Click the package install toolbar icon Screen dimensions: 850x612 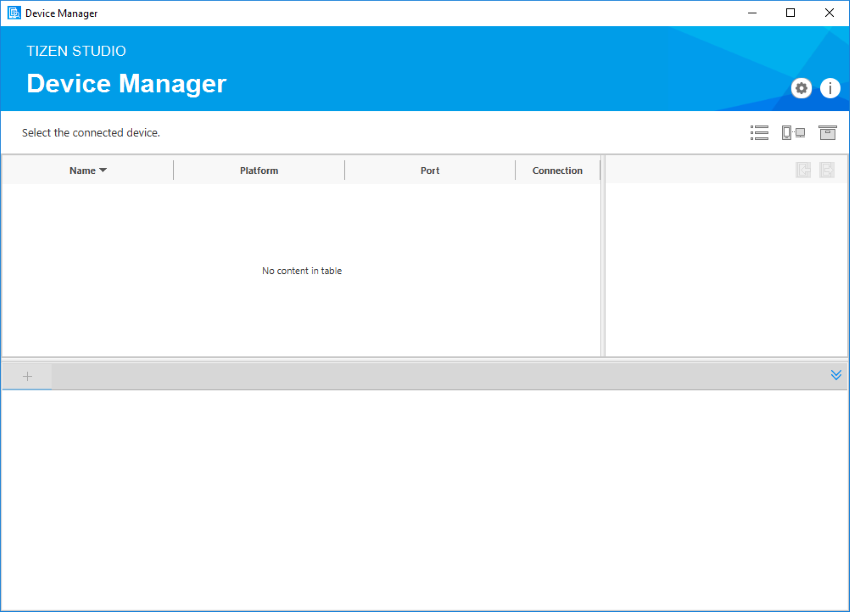click(827, 132)
